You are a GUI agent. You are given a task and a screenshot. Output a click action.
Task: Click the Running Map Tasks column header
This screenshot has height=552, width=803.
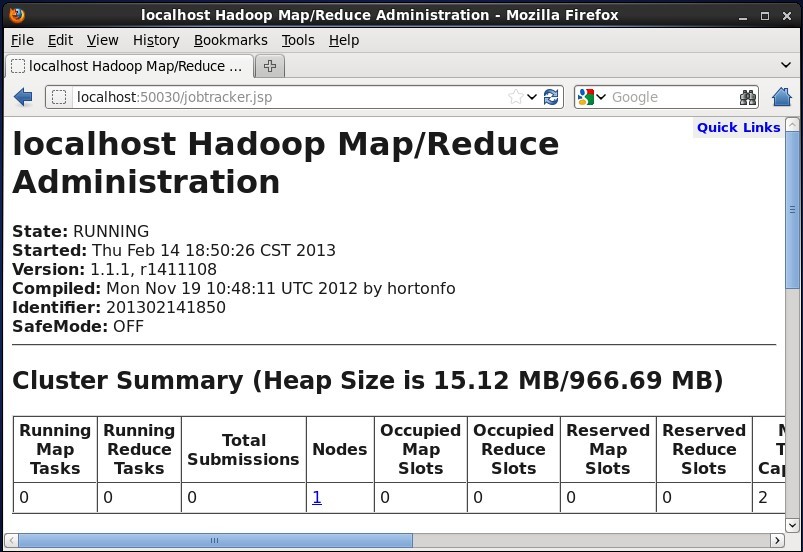(x=55, y=449)
